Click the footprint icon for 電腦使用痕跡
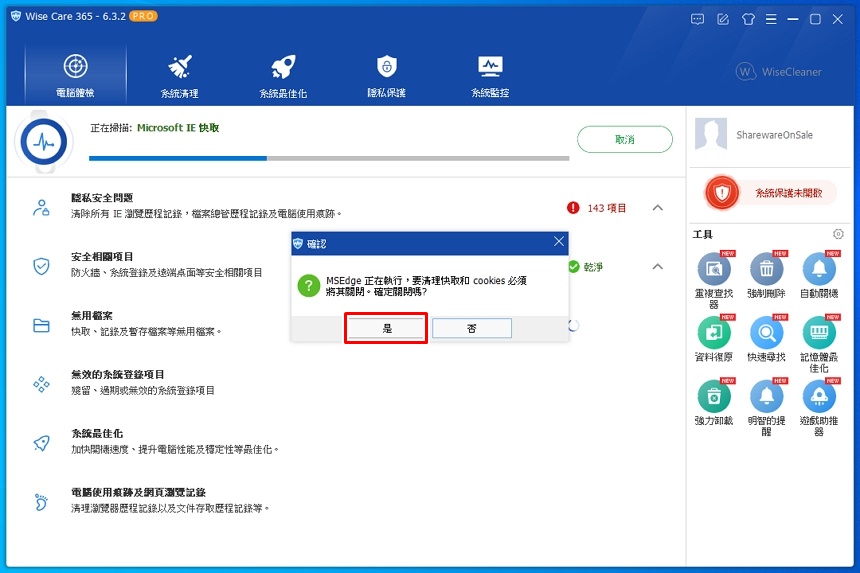 pos(41,502)
